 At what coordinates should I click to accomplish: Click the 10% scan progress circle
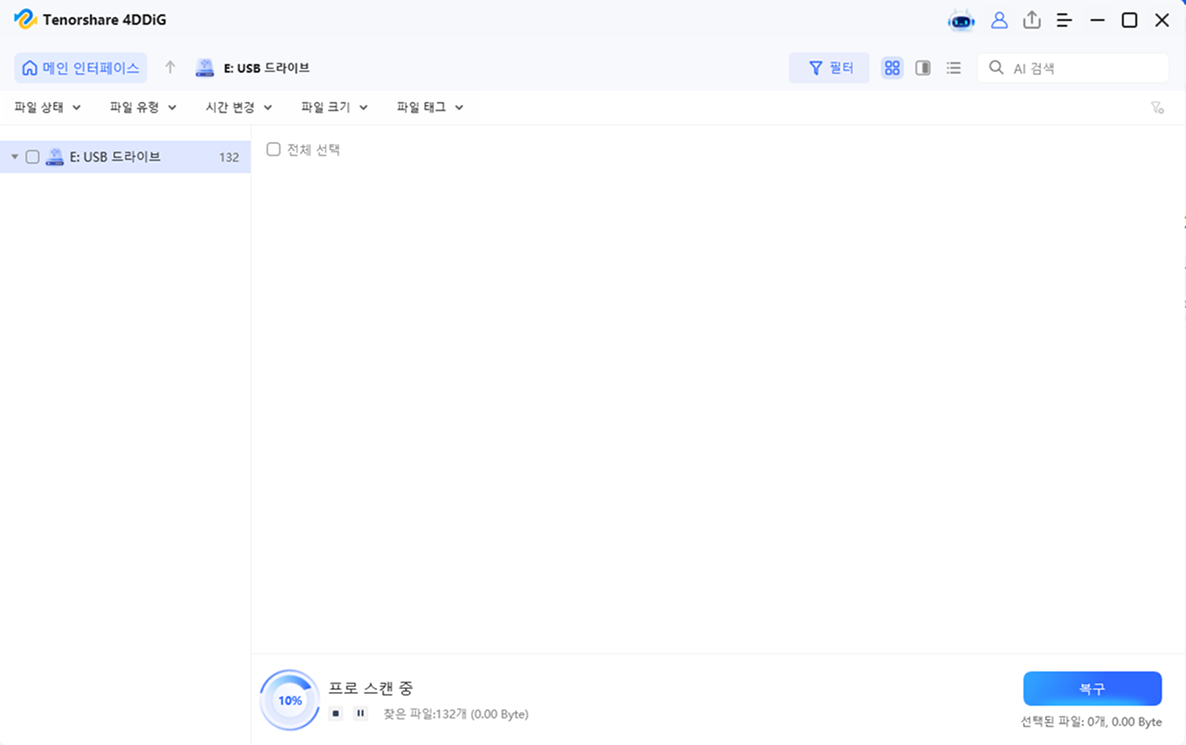290,700
